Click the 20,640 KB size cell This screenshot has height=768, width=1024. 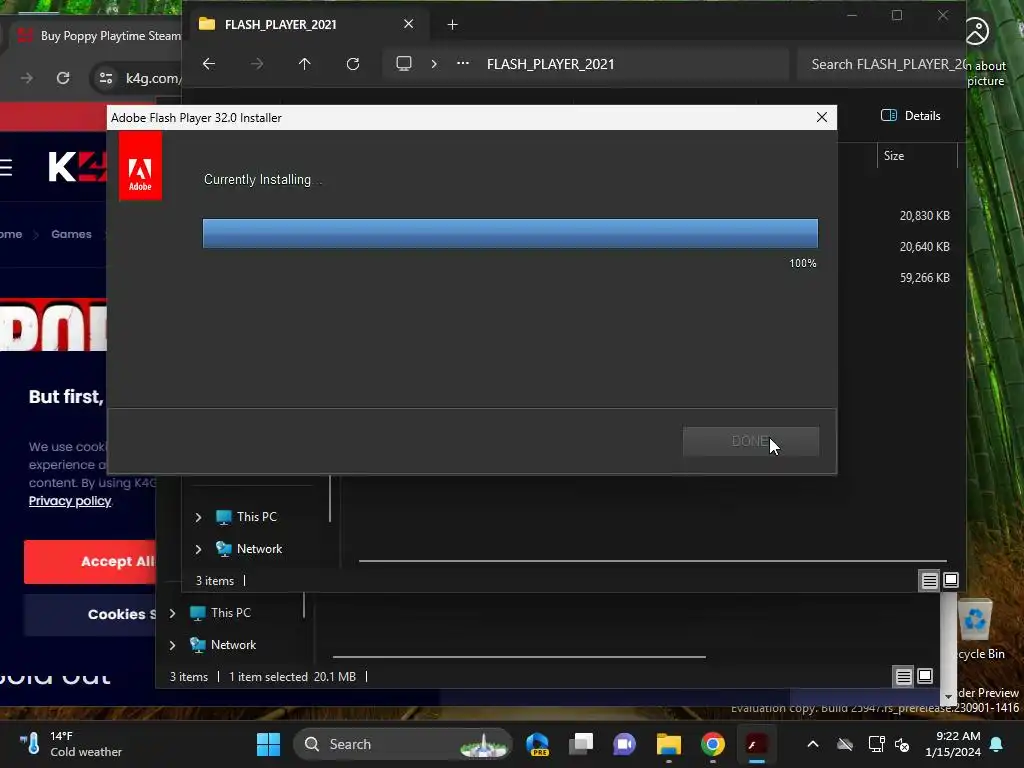[924, 247]
